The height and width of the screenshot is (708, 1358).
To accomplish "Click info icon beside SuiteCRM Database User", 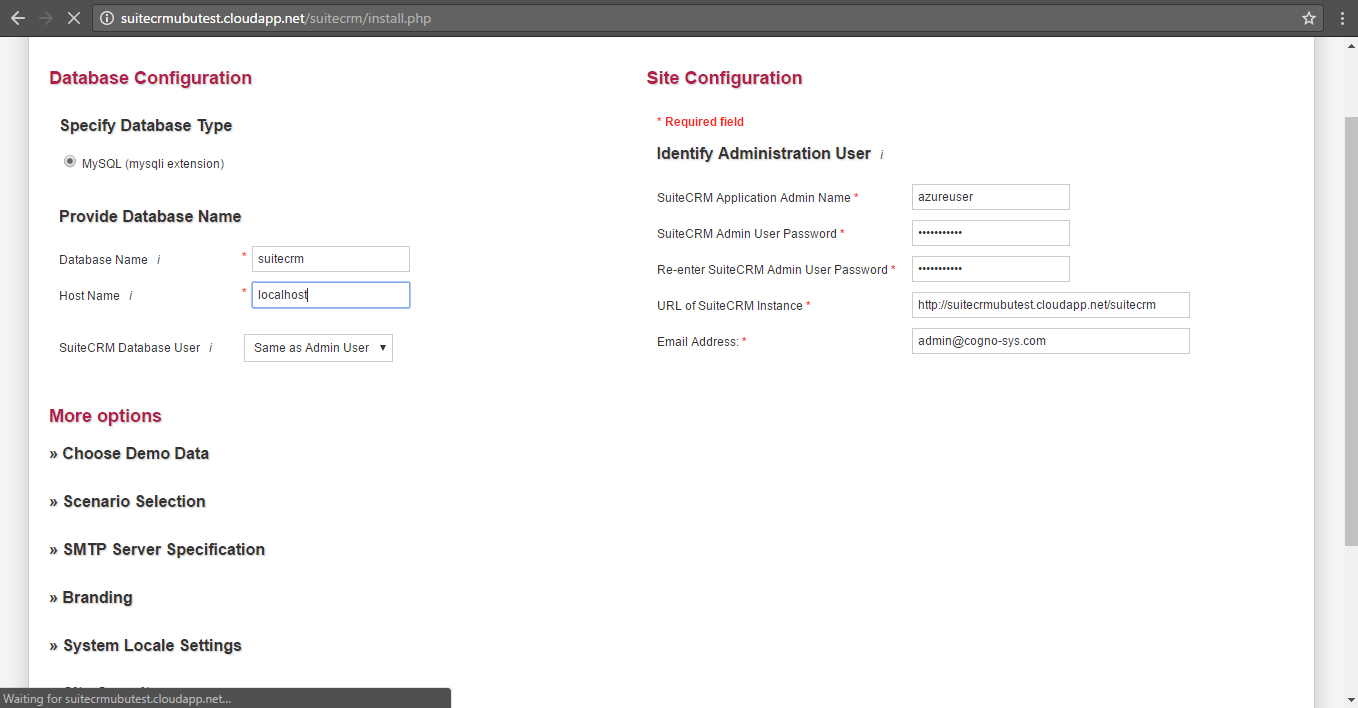I will pos(210,348).
